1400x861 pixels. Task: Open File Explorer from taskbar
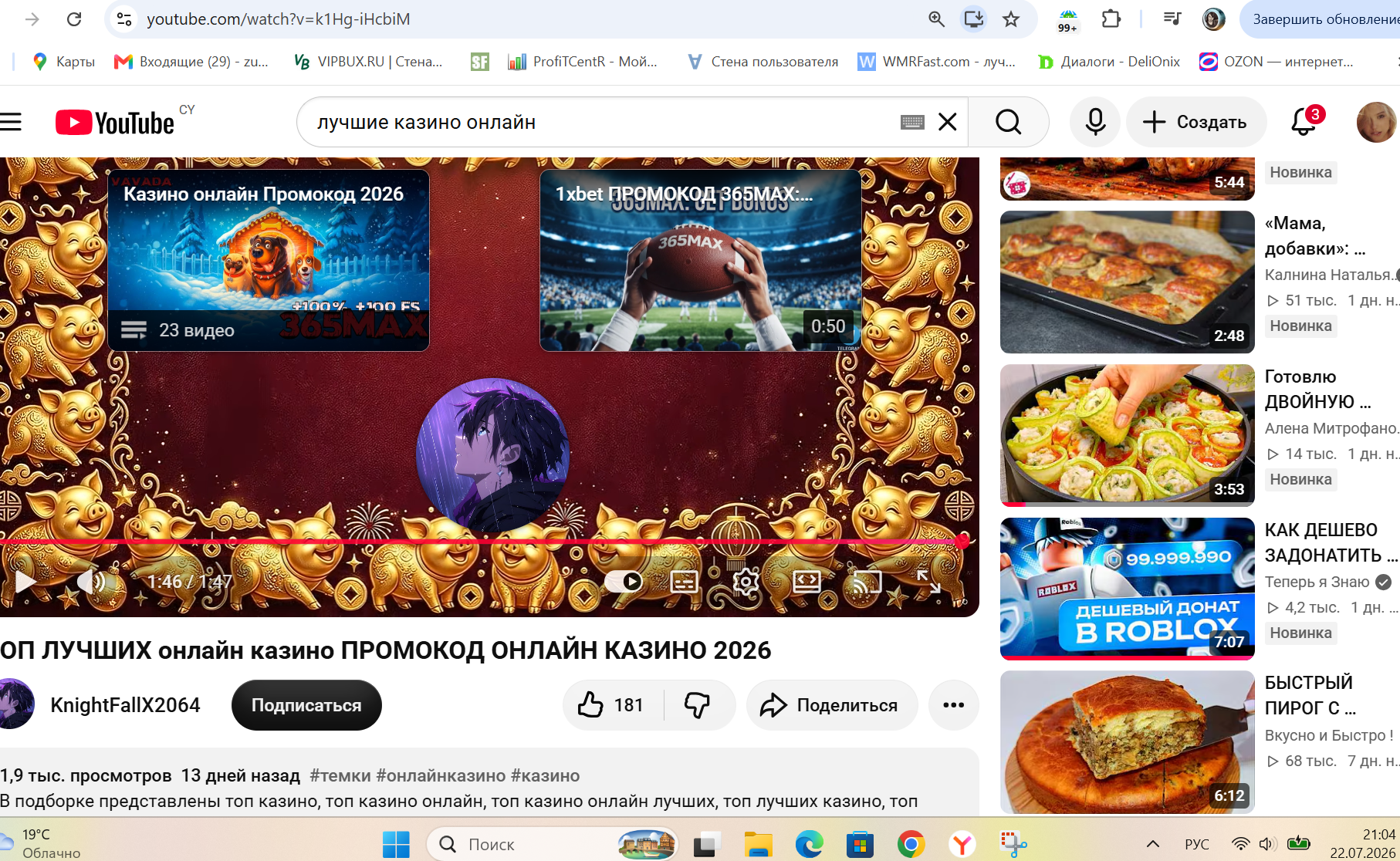(758, 845)
